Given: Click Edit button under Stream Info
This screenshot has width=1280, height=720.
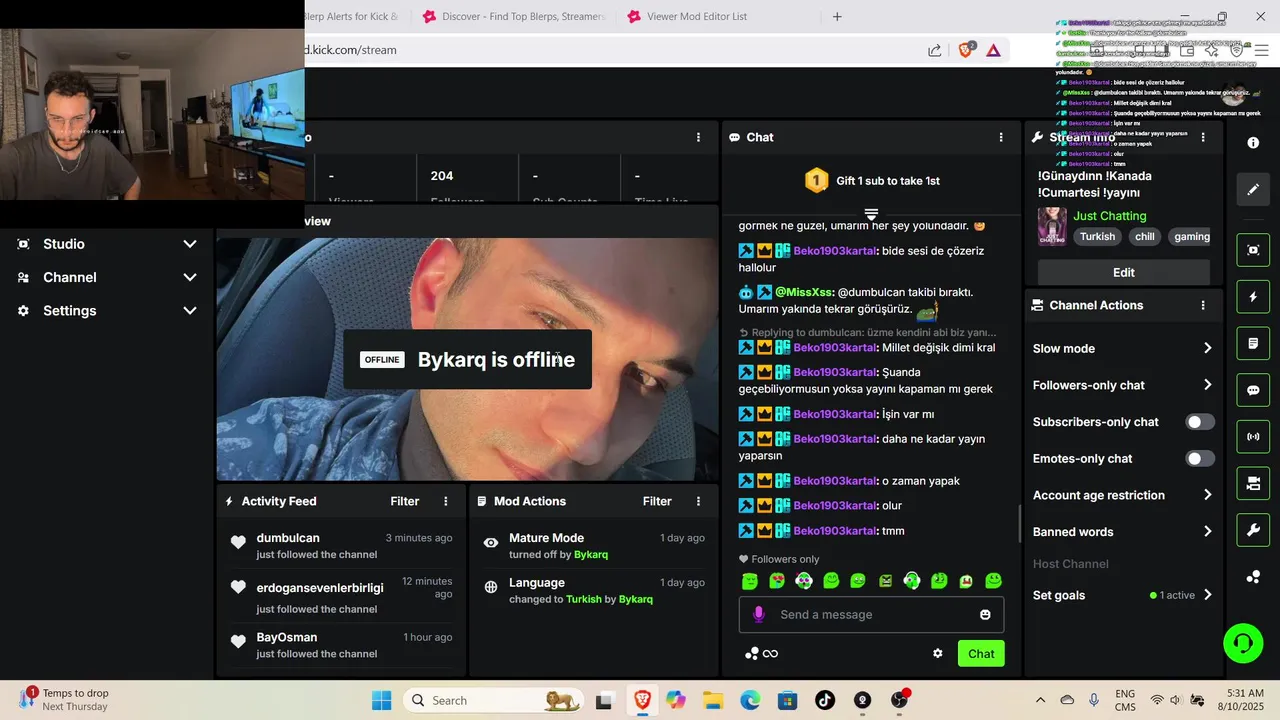Looking at the screenshot, I should click(1124, 272).
